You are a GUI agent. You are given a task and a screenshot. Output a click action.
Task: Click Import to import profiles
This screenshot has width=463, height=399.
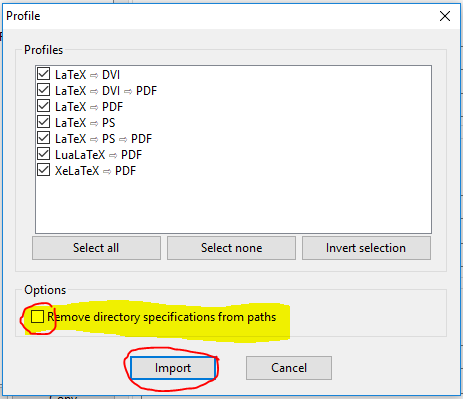(173, 368)
